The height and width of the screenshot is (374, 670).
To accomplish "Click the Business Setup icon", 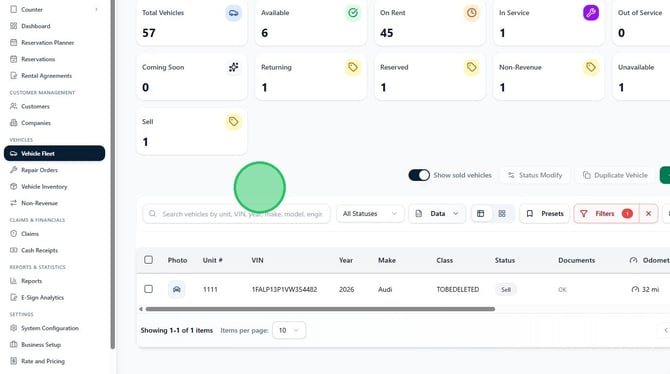I will 14,344.
